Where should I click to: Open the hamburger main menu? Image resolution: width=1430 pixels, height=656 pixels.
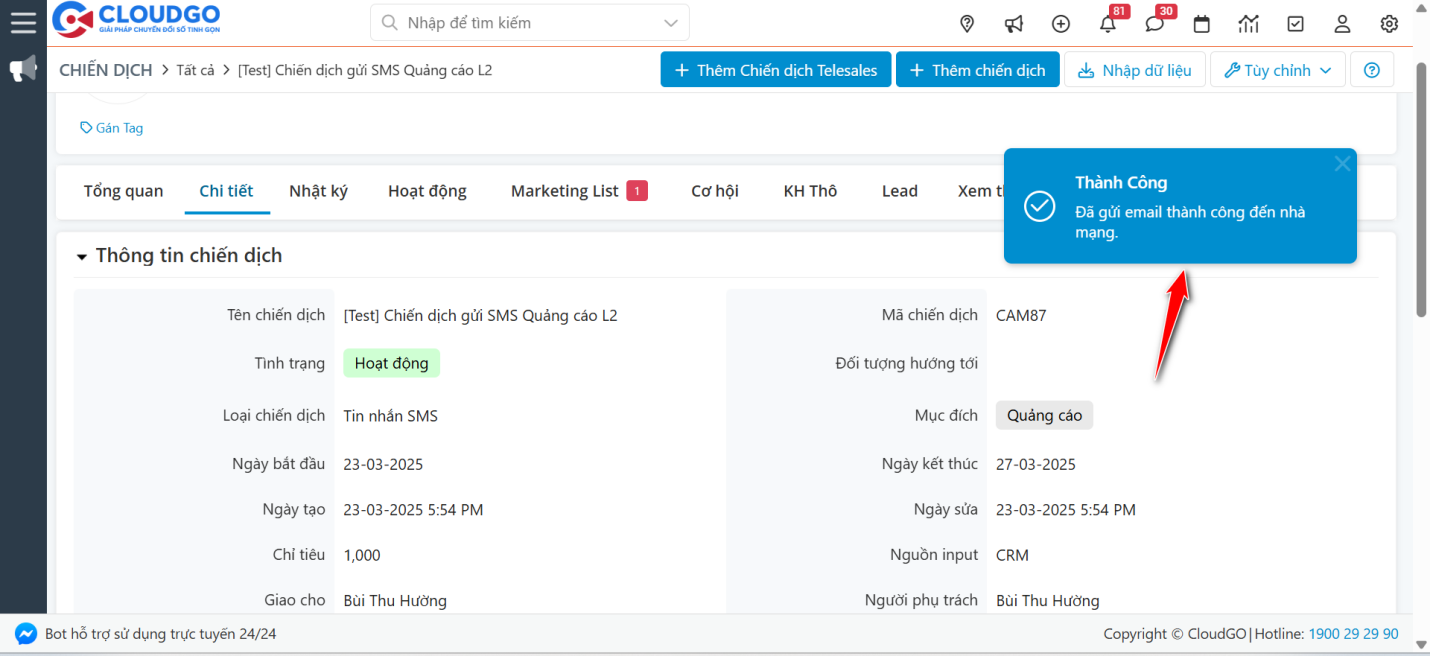click(23, 22)
